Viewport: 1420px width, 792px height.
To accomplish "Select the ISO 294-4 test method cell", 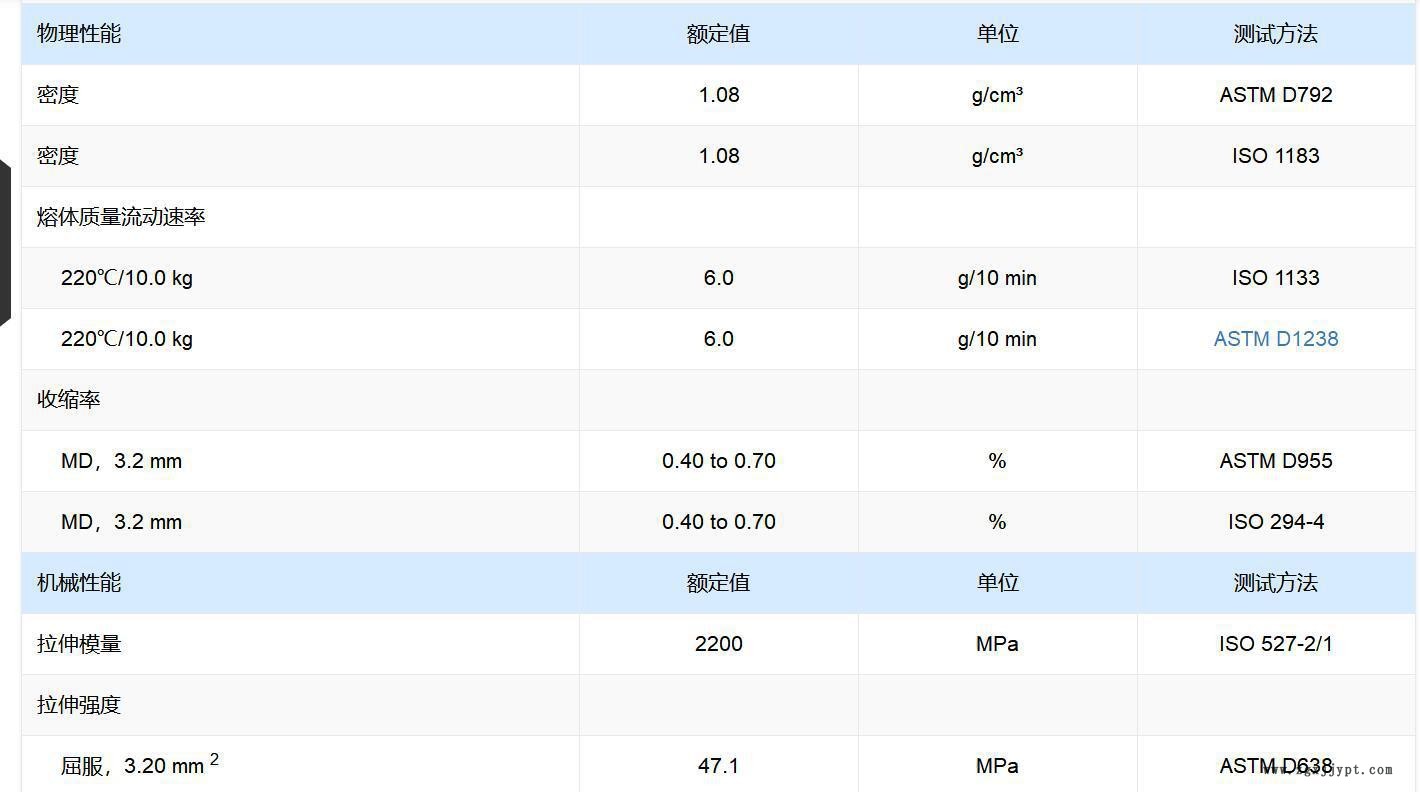I will click(x=1275, y=522).
